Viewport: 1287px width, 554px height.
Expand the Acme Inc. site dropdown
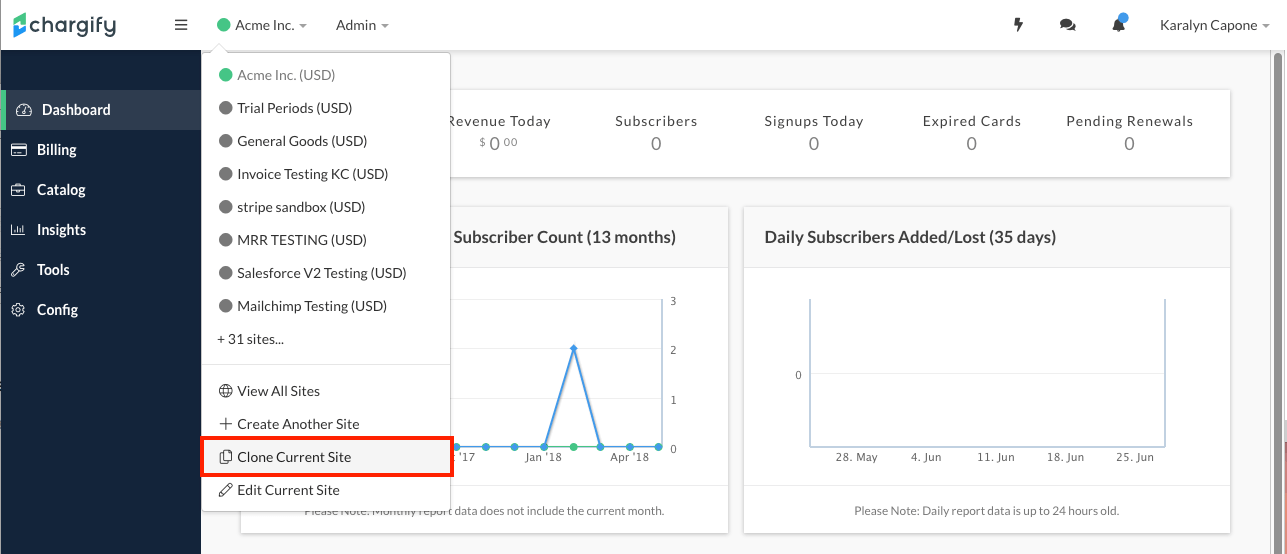tap(263, 25)
